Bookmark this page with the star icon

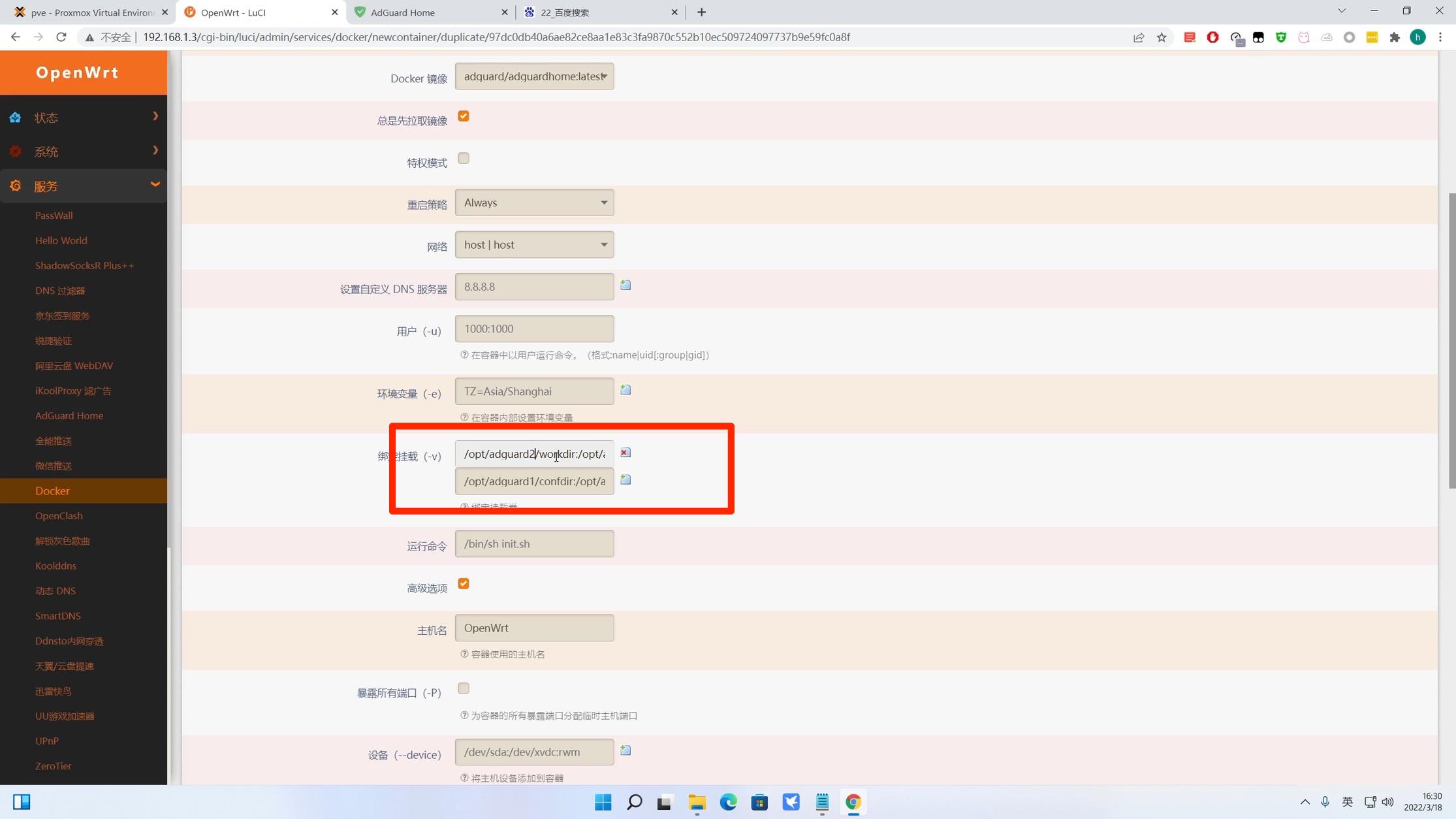(x=1162, y=37)
